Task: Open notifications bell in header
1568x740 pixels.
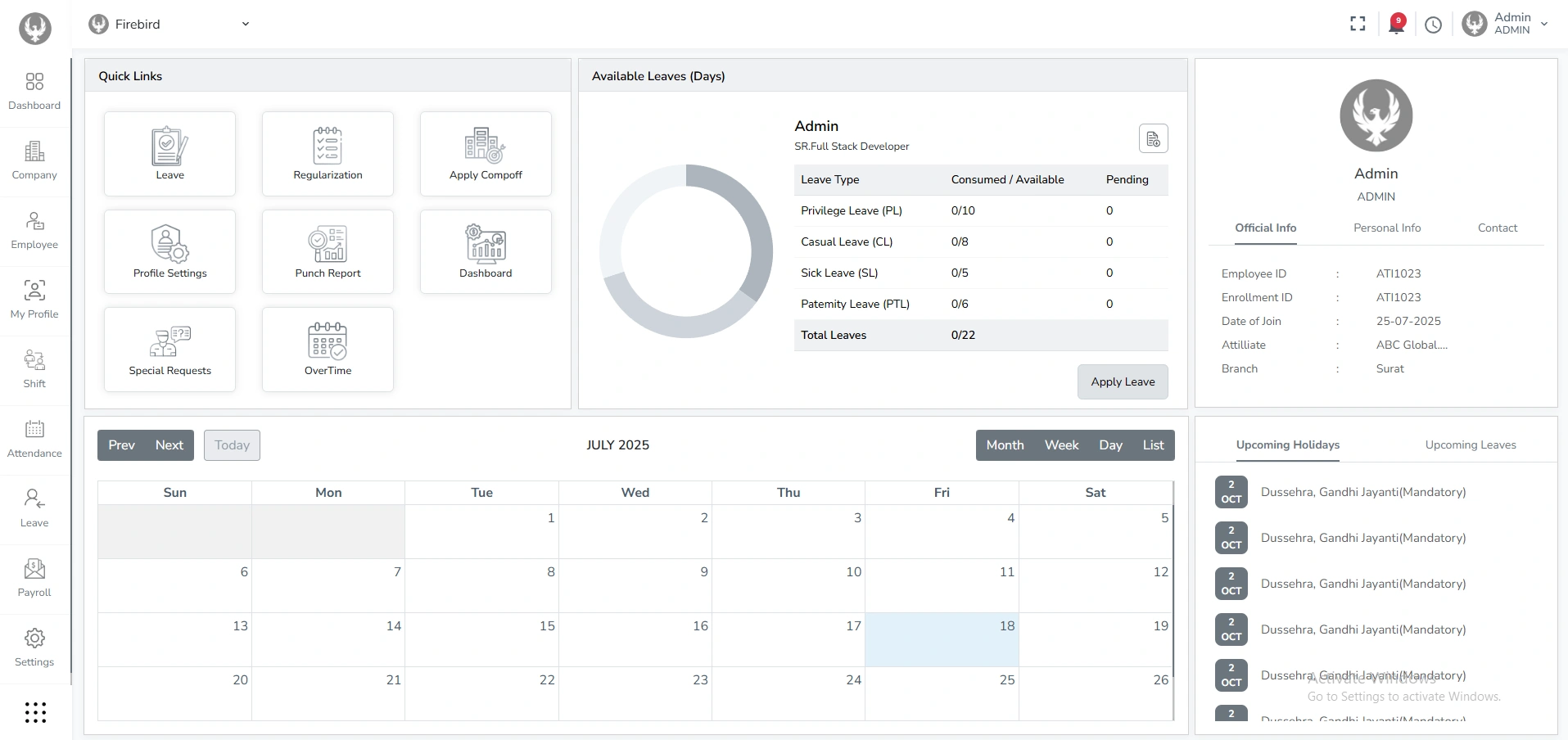Action: pos(1397,25)
